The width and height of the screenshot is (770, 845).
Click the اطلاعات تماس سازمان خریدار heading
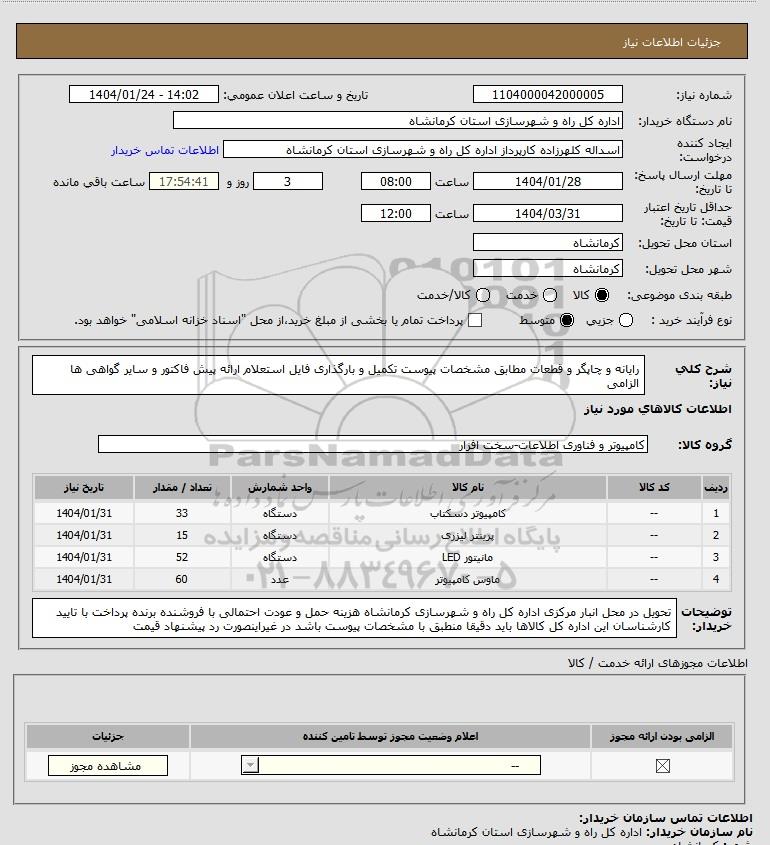665,818
